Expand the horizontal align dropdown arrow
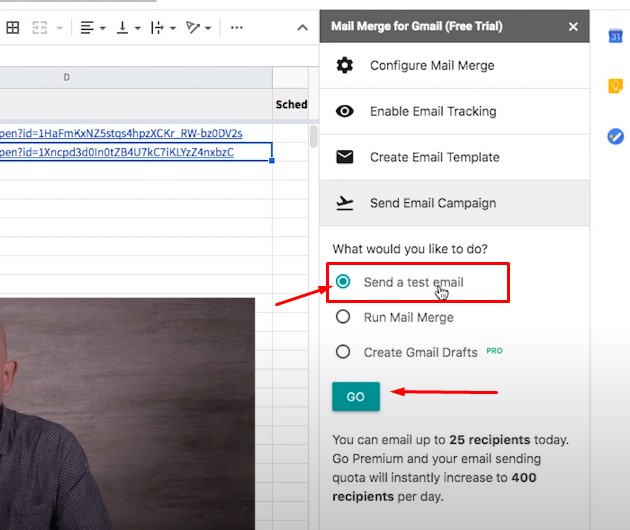The width and height of the screenshot is (630, 530). [103, 28]
